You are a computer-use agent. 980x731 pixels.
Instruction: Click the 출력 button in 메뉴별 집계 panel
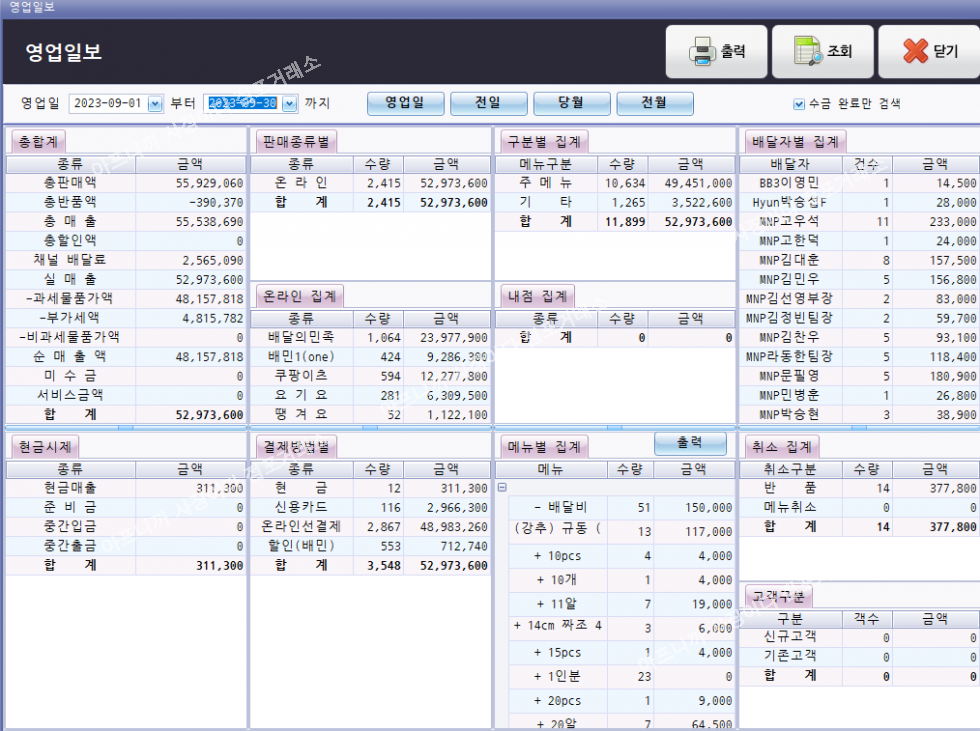click(x=690, y=443)
